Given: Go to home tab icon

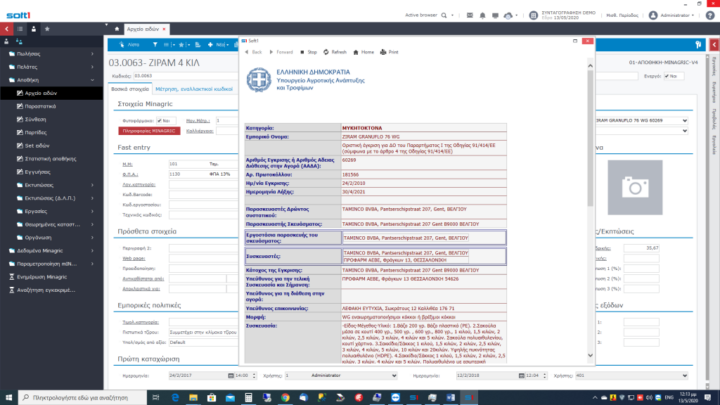Looking at the screenshot, I should [117, 29].
